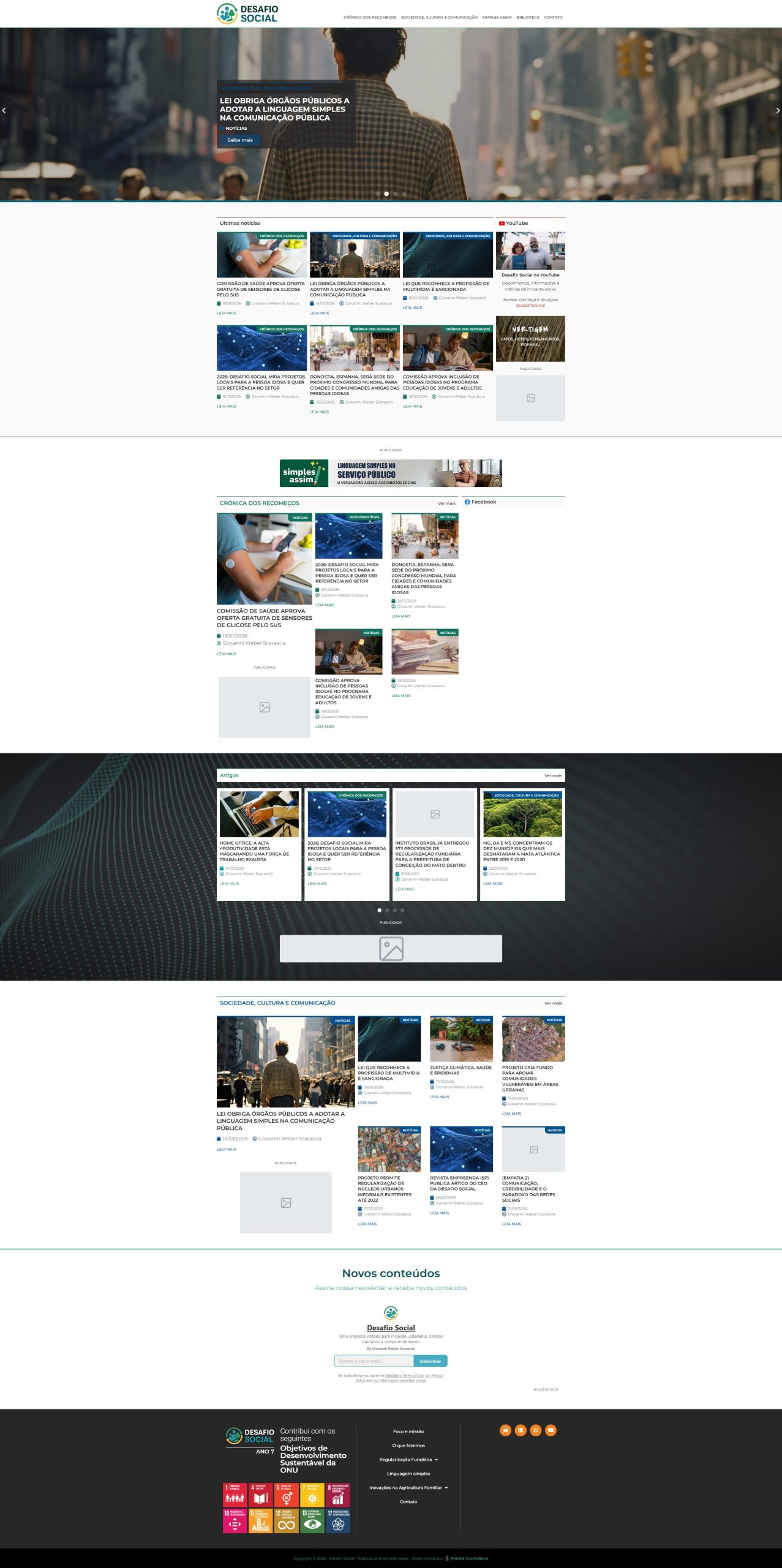
Task: Open the LinkedIn icon in footer
Action: coord(521,1430)
